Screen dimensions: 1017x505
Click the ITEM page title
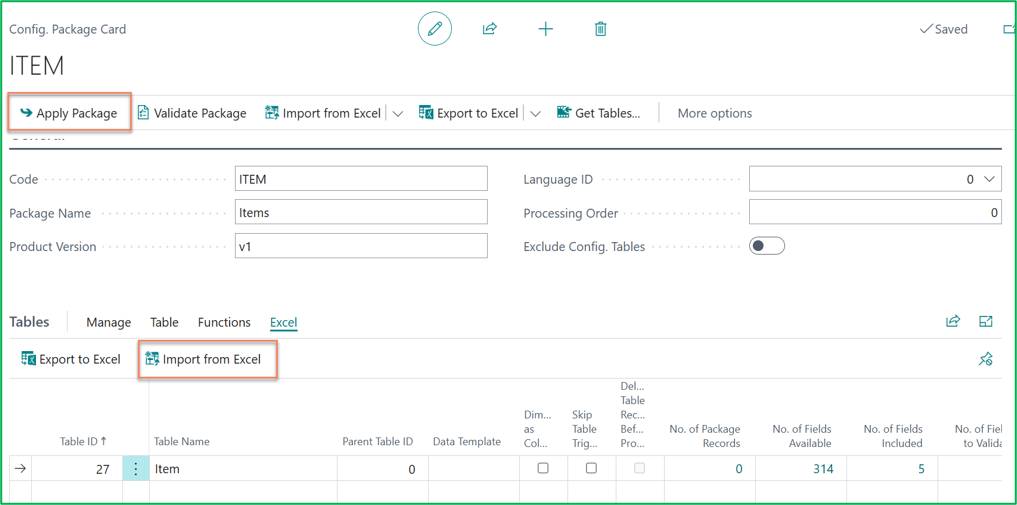point(37,66)
